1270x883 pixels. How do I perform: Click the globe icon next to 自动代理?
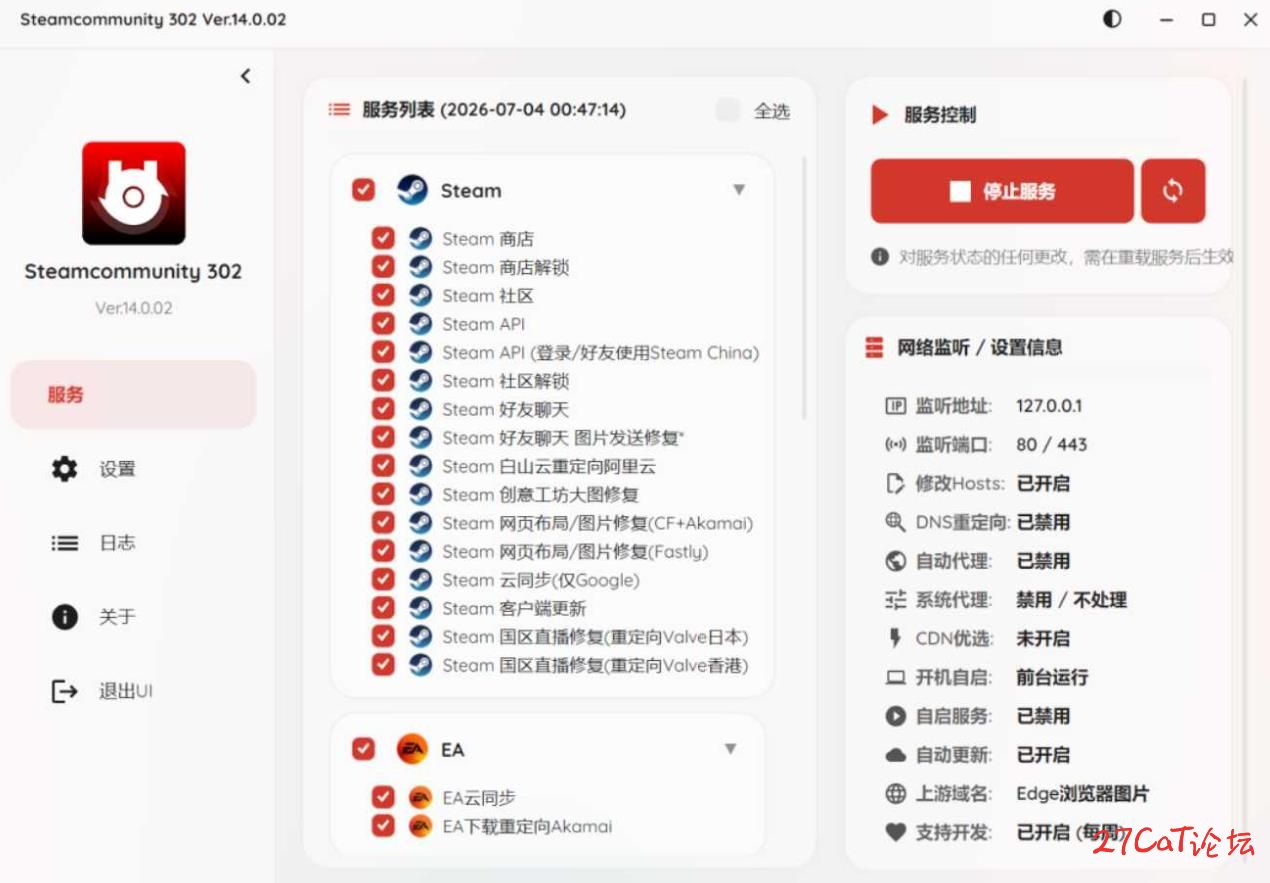(895, 561)
